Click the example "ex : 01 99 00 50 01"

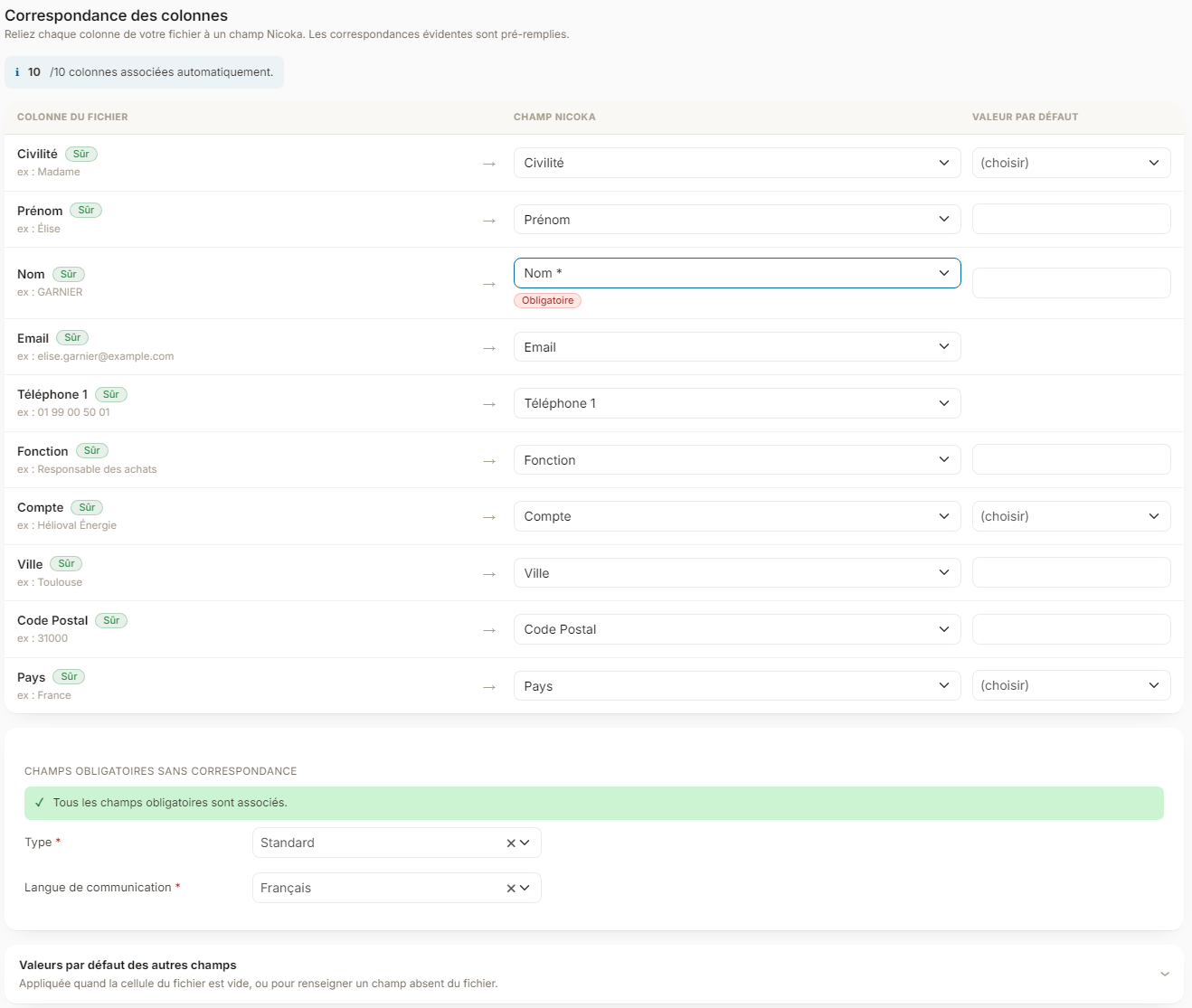coord(63,412)
